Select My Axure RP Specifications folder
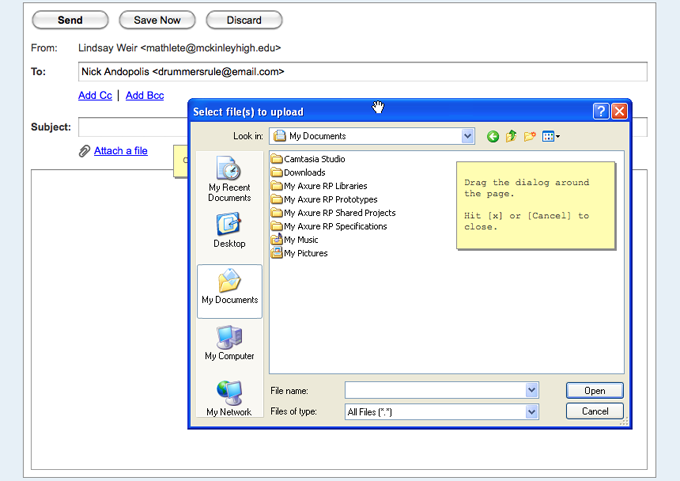The width and height of the screenshot is (680, 481). 329,226
